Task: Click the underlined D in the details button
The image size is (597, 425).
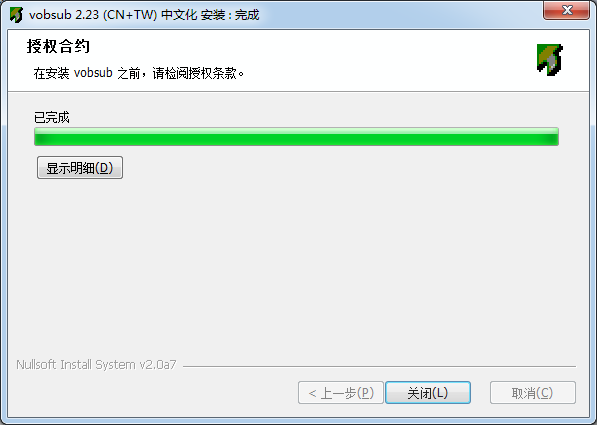Action: tap(104, 168)
